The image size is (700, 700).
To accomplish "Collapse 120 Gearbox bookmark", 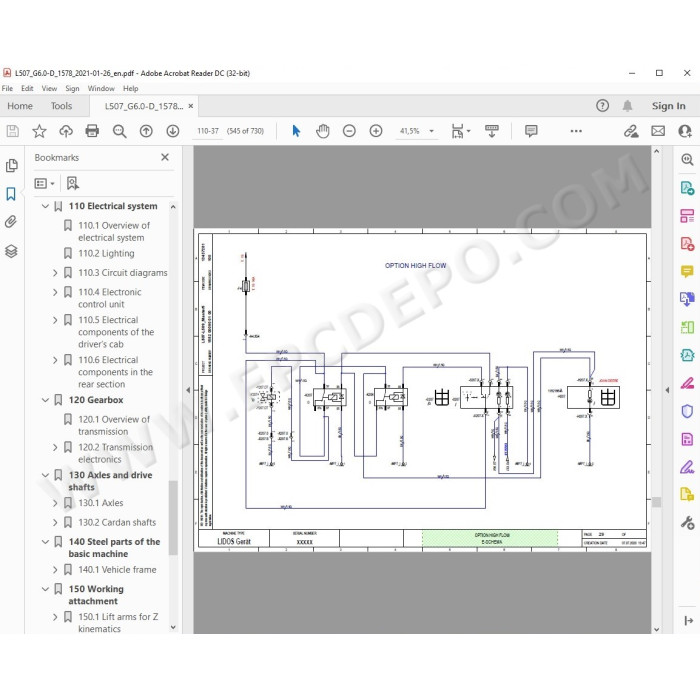I will [45, 400].
